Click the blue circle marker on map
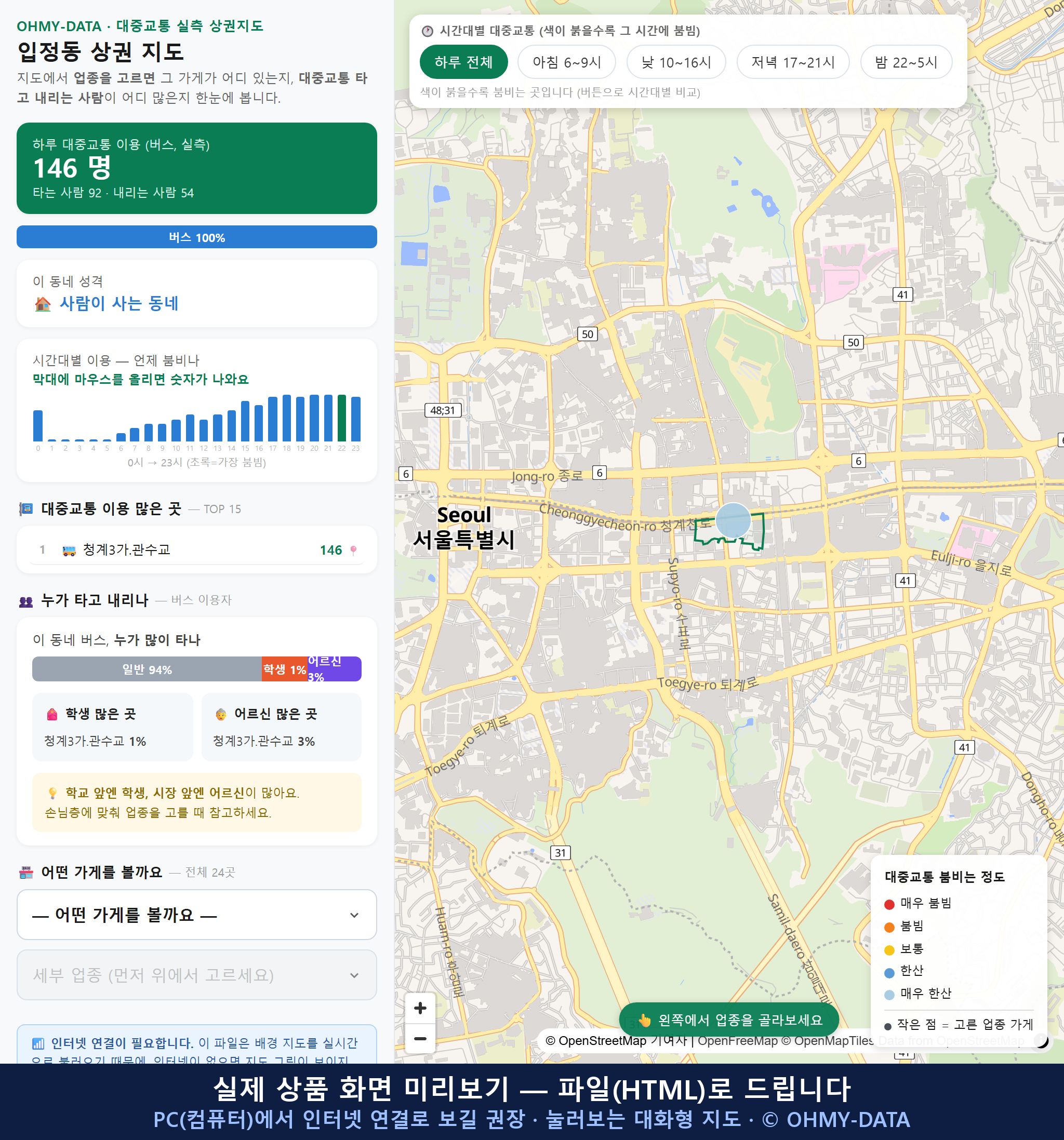 click(733, 520)
